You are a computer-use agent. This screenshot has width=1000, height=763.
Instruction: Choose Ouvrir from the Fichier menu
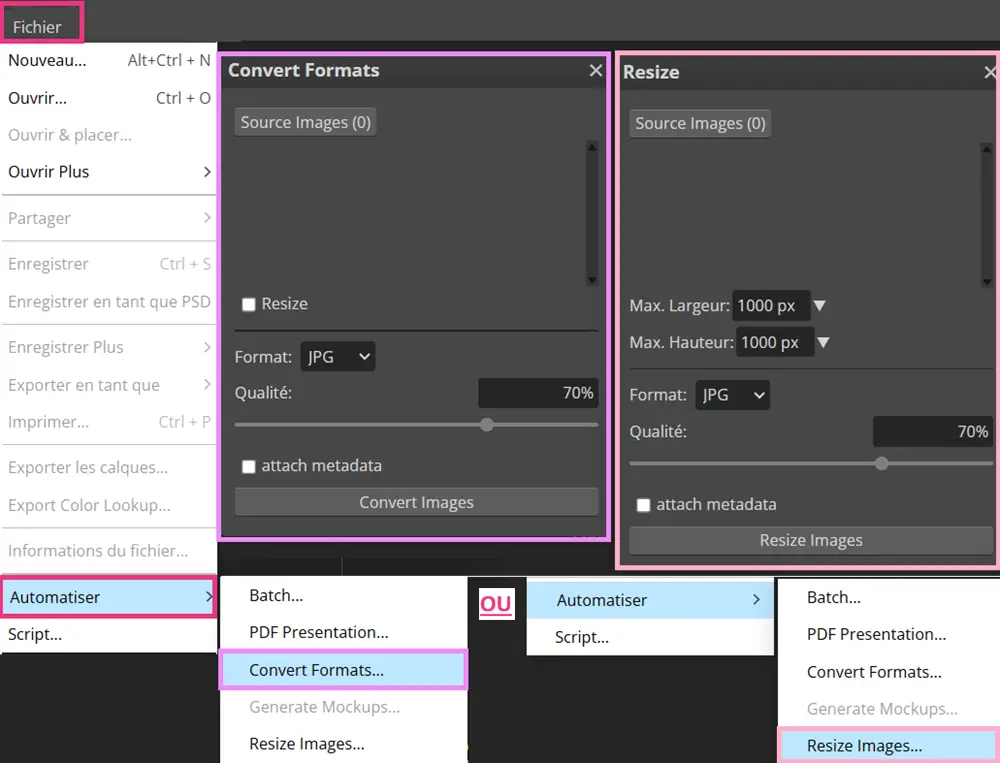pos(39,98)
